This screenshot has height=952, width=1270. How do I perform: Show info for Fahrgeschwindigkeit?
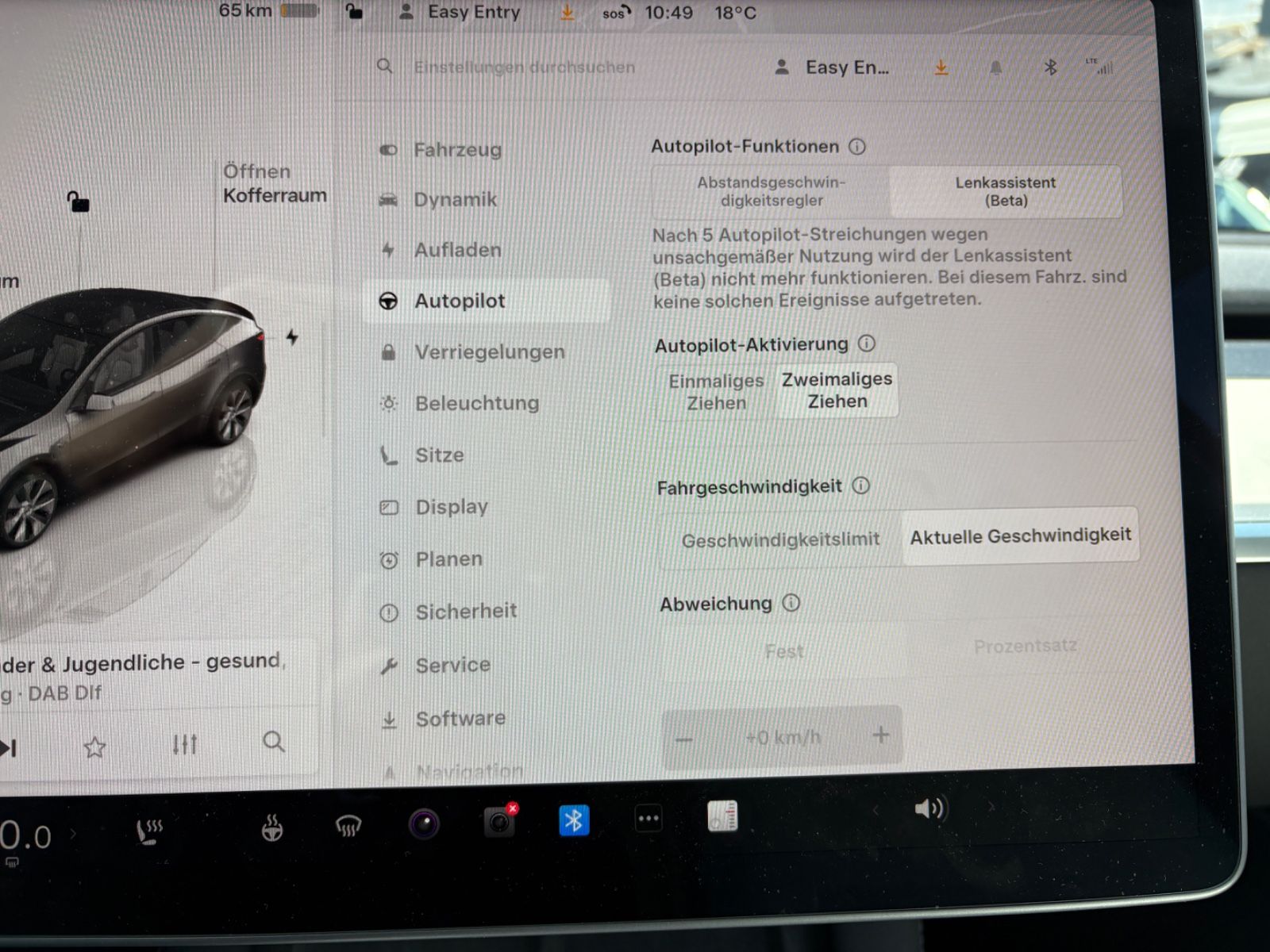pyautogui.click(x=861, y=486)
